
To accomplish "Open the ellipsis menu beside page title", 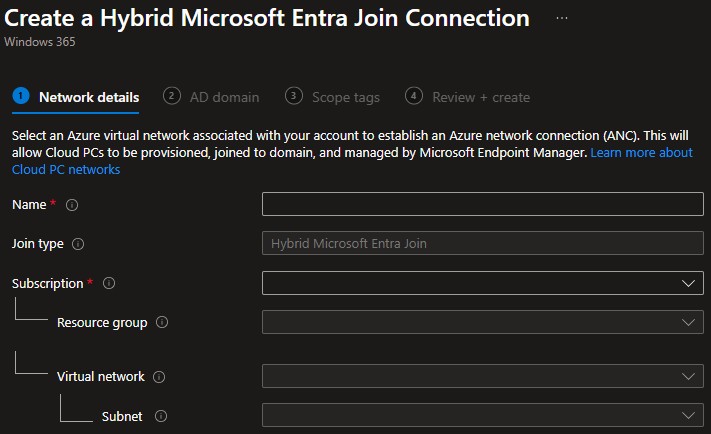I will (562, 18).
